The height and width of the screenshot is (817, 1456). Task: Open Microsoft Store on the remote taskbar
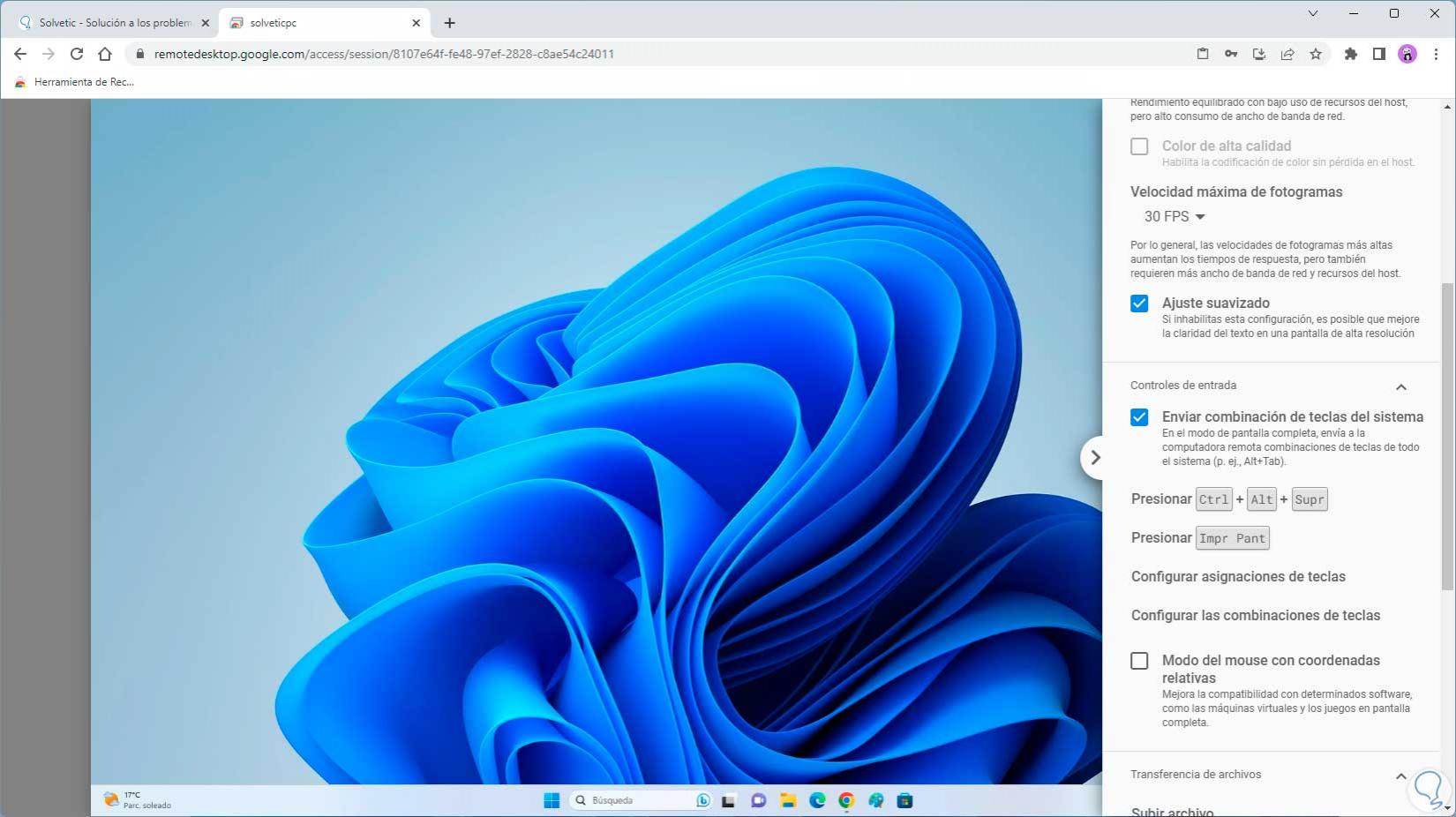(904, 800)
